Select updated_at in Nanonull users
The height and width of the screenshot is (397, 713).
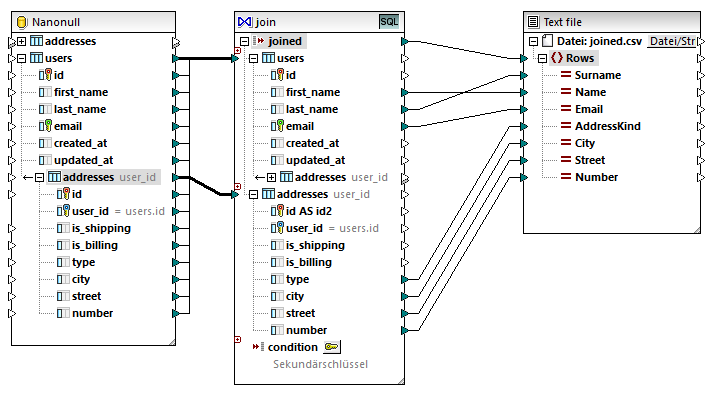[x=84, y=160]
